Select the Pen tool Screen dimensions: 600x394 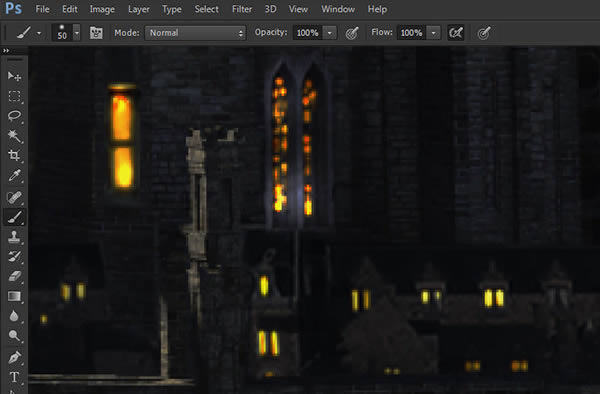14,357
